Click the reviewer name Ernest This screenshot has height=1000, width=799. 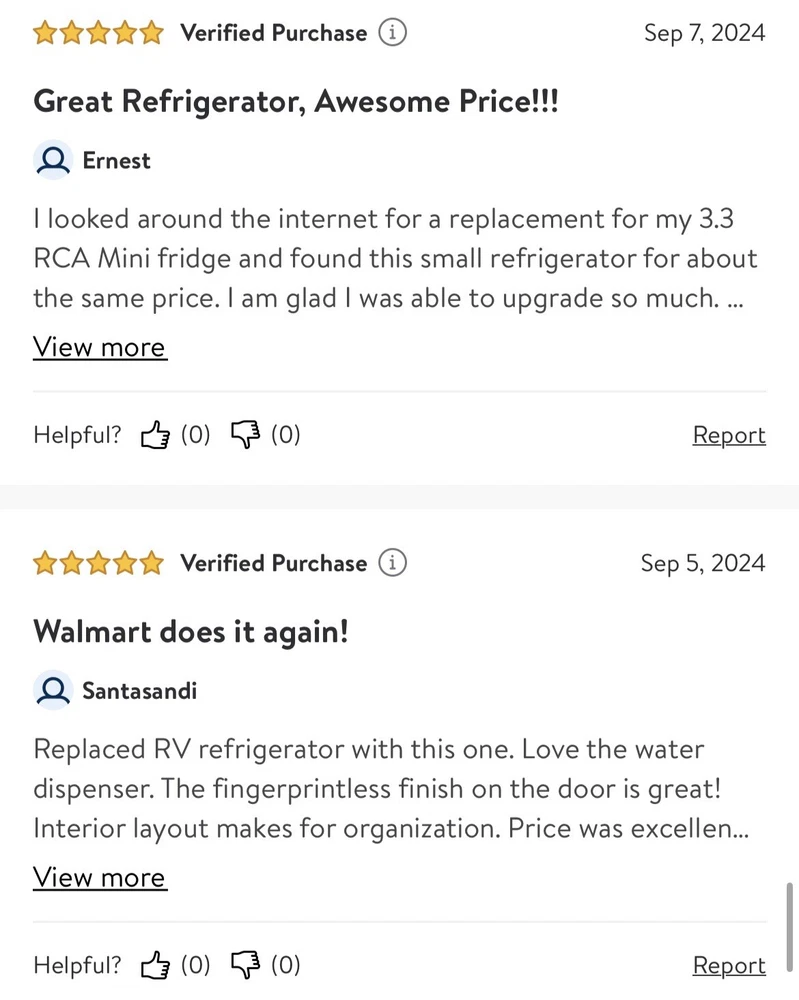pos(116,160)
